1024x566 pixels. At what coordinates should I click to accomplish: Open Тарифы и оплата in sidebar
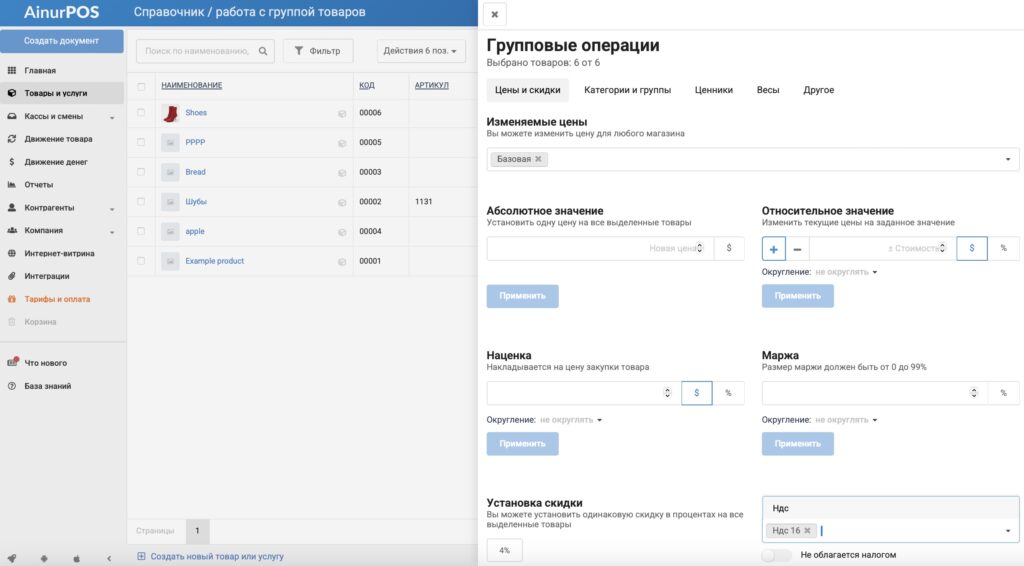pos(57,299)
